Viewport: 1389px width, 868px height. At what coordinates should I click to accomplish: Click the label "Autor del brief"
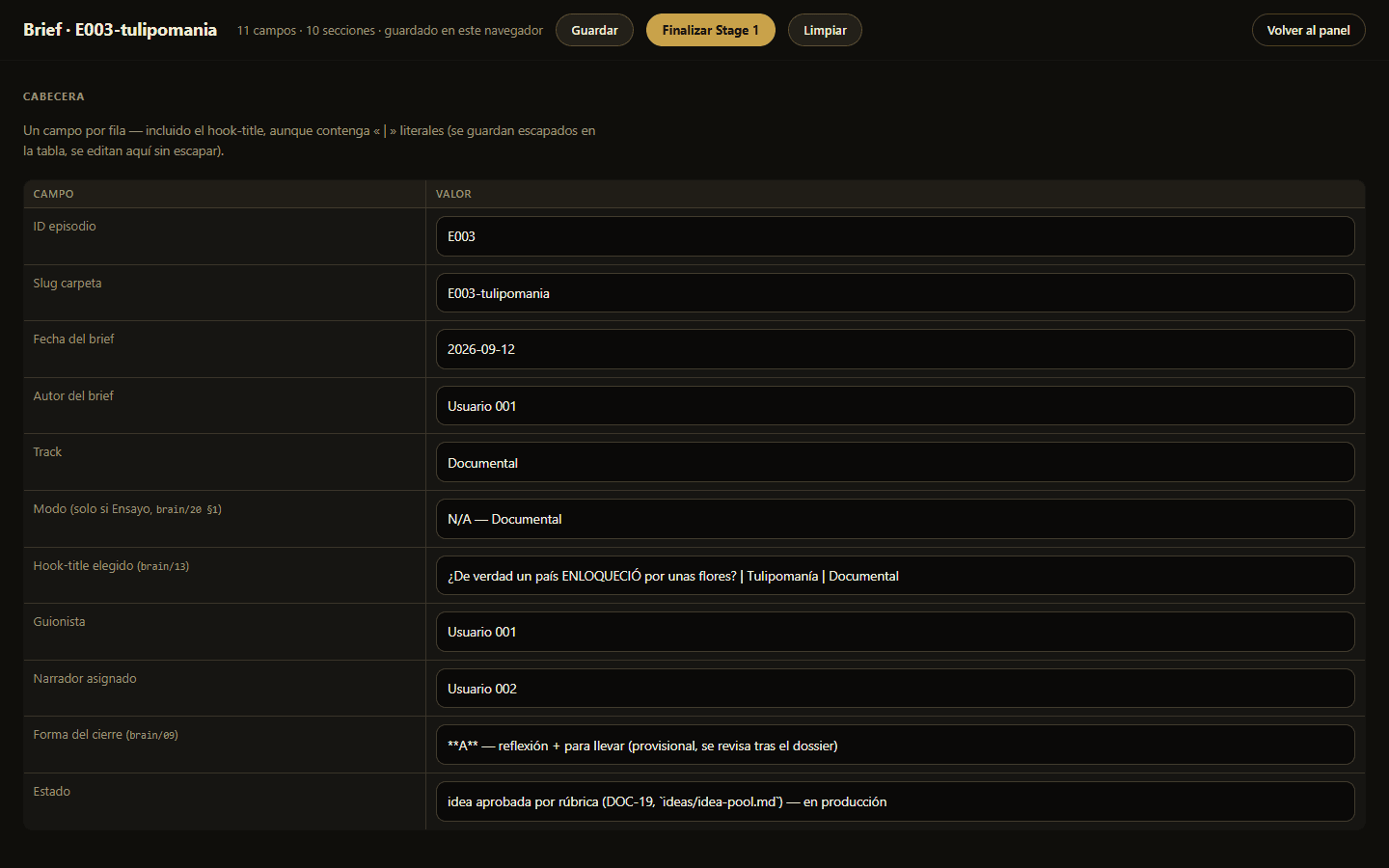coord(73,396)
